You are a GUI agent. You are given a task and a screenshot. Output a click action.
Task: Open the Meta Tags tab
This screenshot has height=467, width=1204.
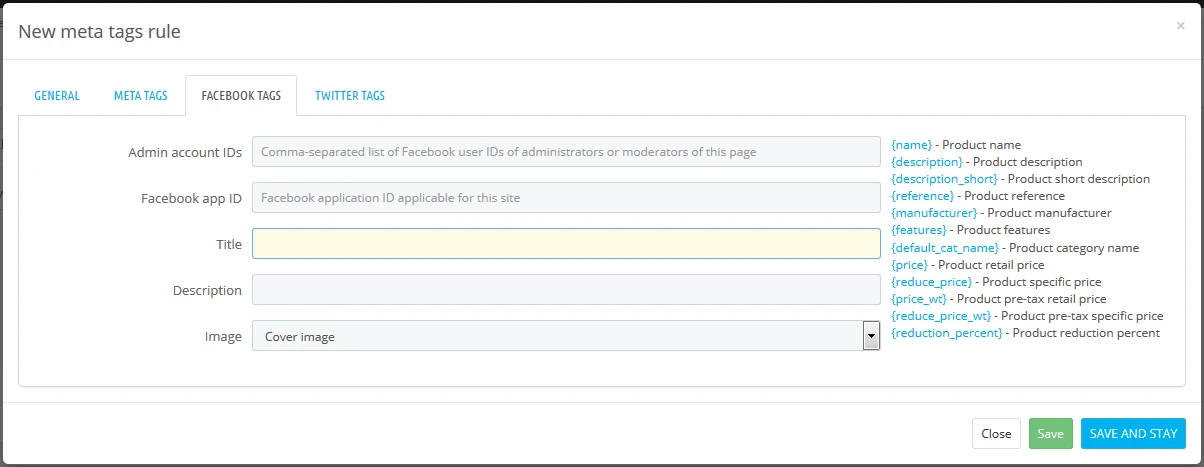140,96
